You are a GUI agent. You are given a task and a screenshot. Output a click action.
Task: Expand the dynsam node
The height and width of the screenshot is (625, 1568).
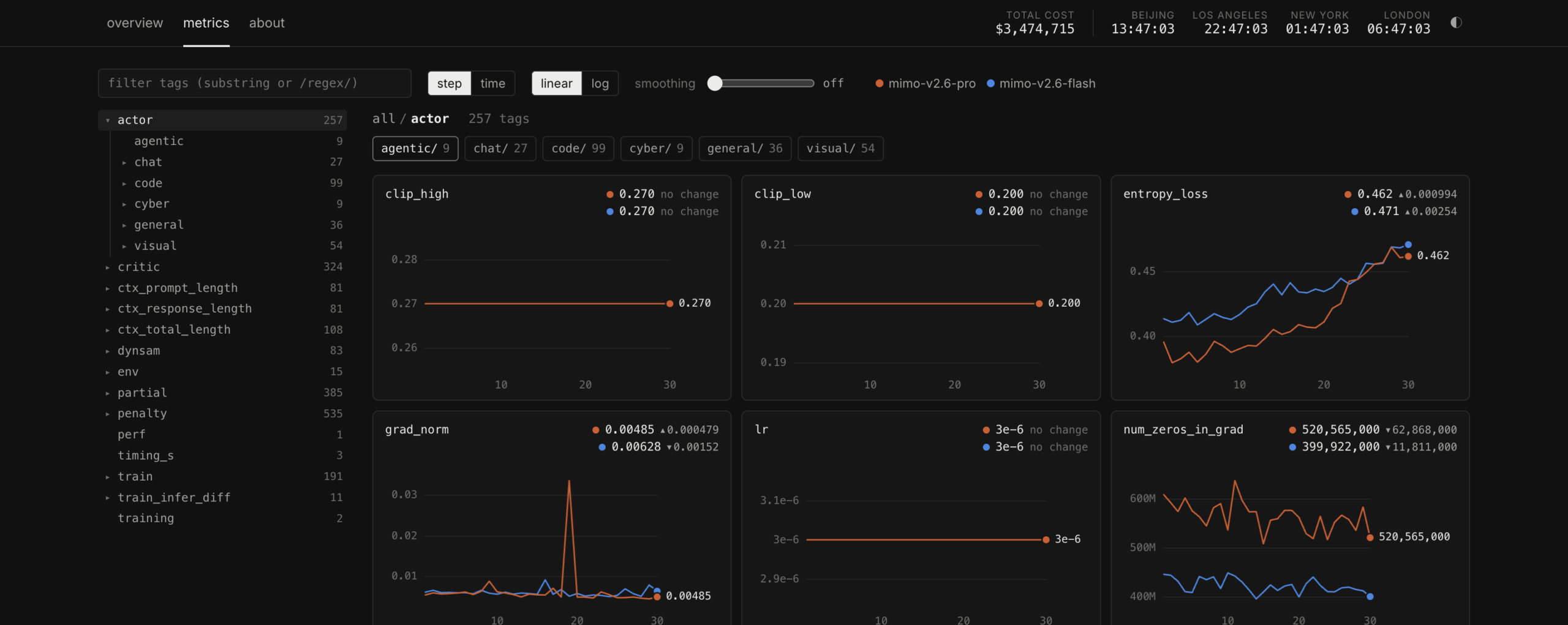coord(108,351)
